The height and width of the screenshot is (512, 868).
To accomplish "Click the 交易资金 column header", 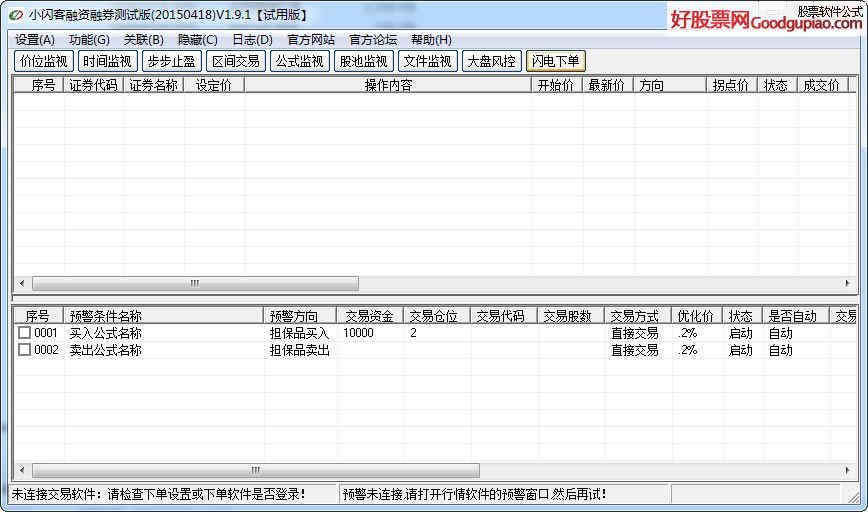I will tap(369, 316).
